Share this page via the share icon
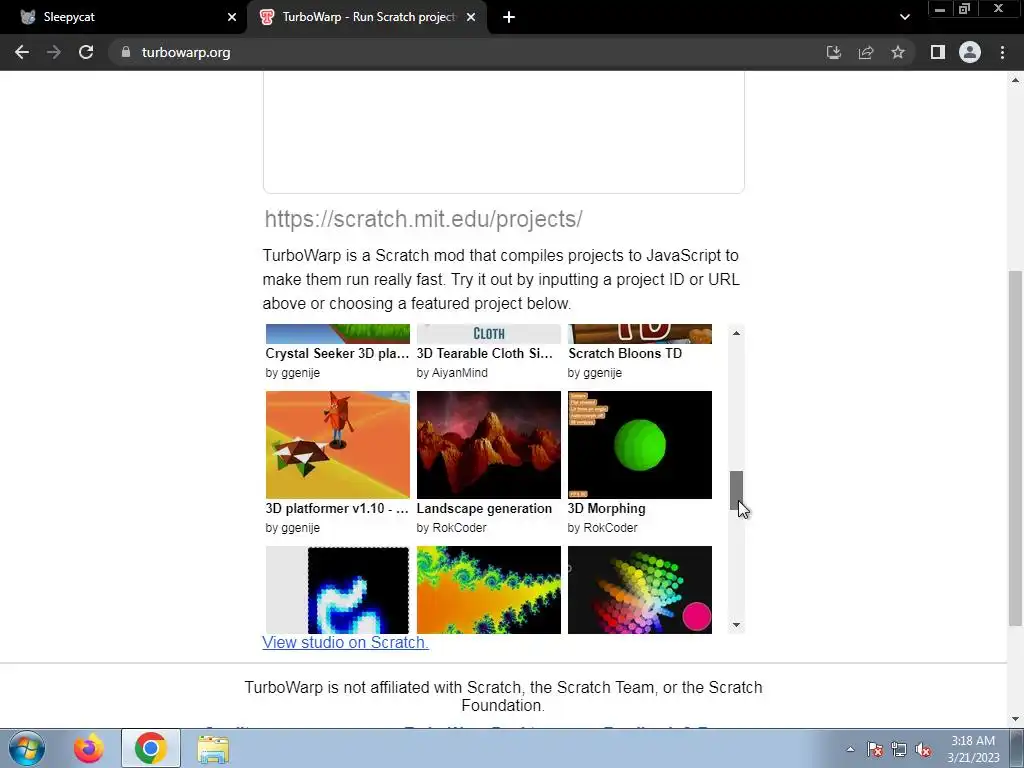 (866, 52)
